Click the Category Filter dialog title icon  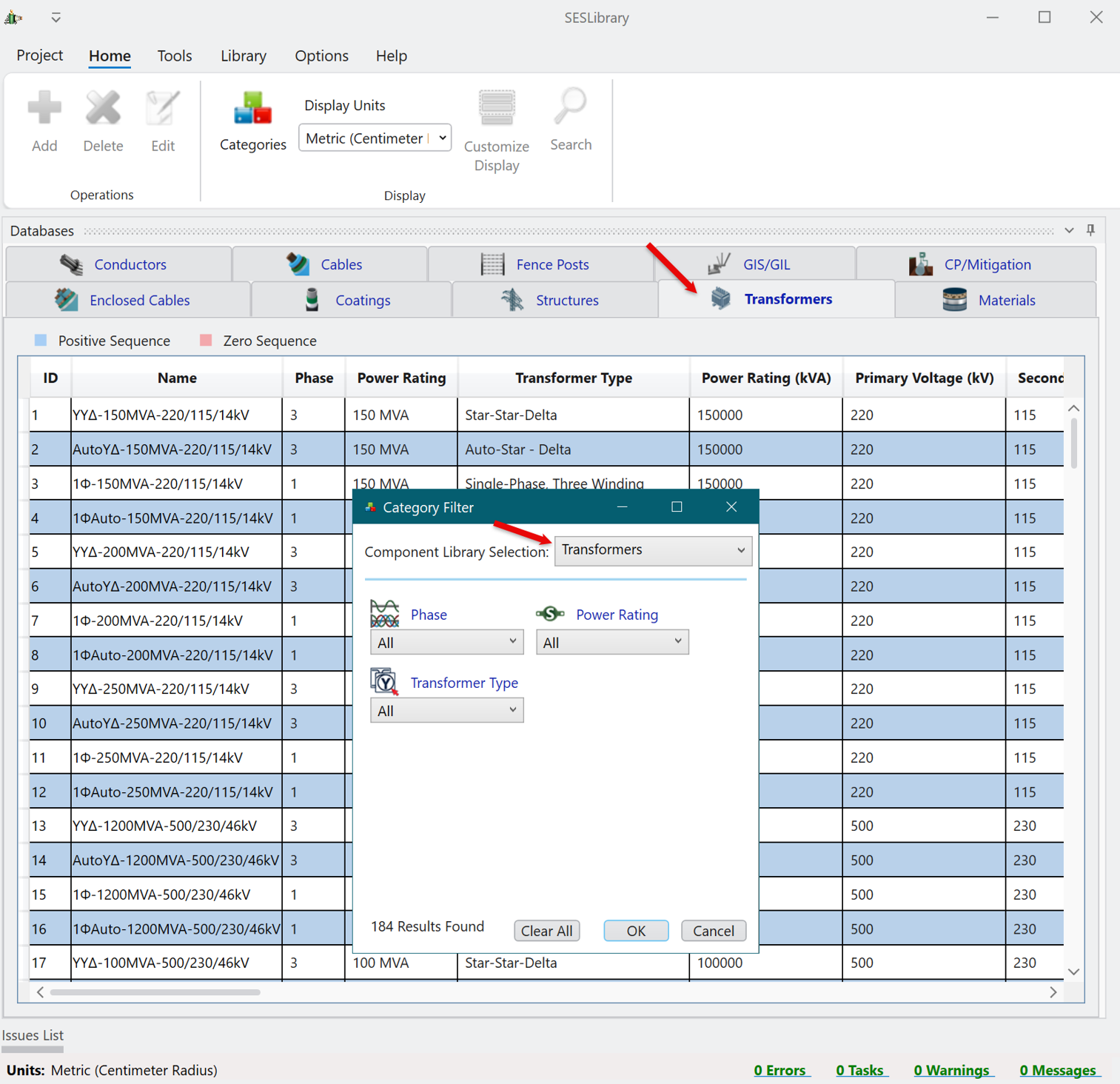[x=370, y=507]
